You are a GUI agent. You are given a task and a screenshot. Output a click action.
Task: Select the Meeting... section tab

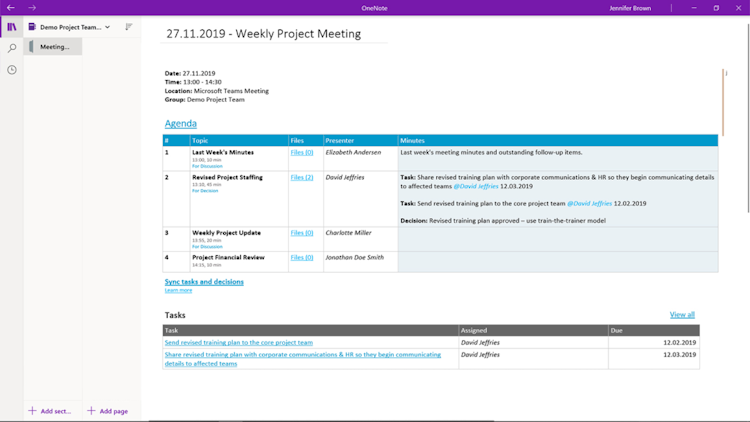click(x=53, y=46)
